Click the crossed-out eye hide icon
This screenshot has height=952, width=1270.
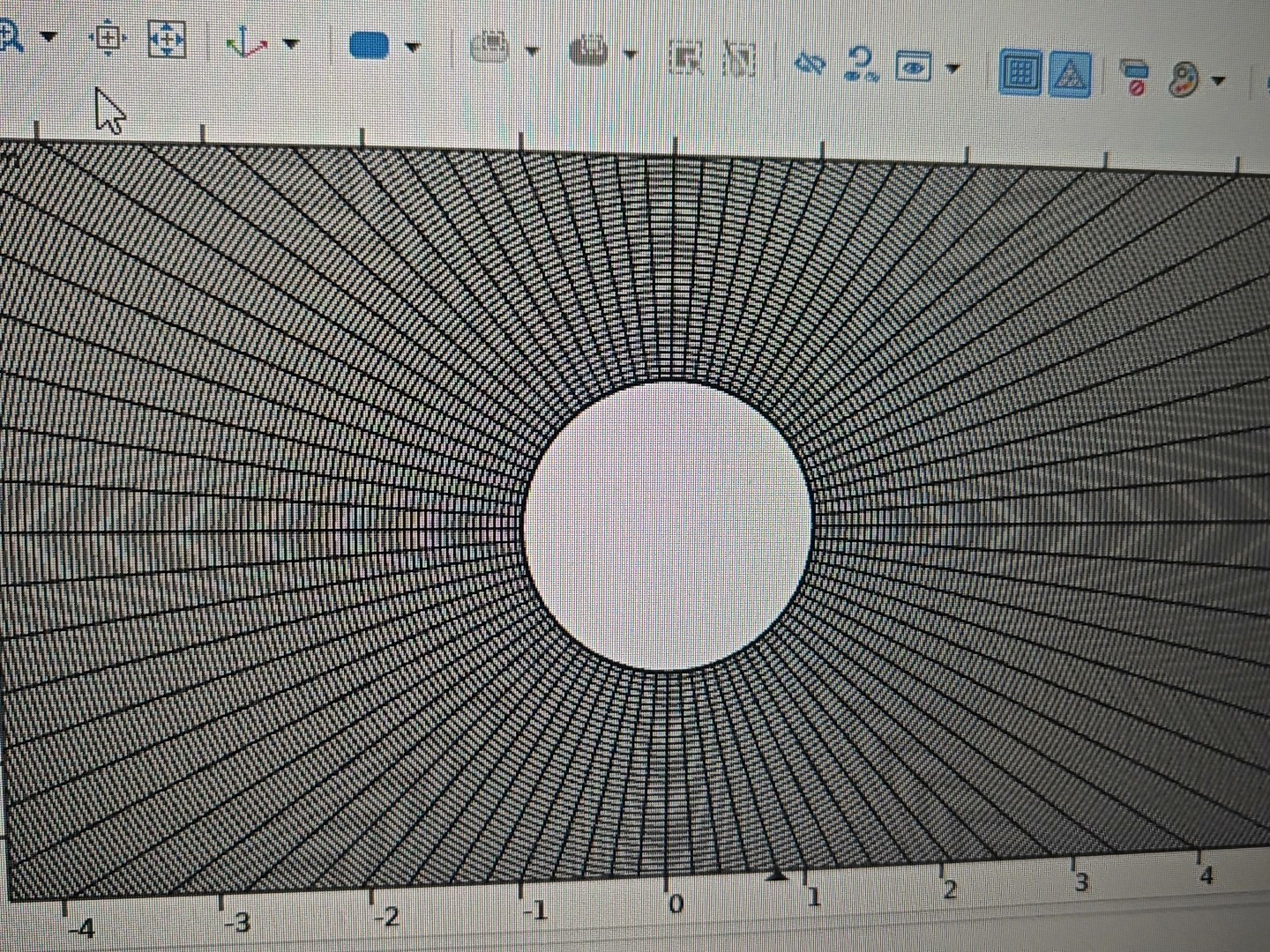pyautogui.click(x=809, y=63)
